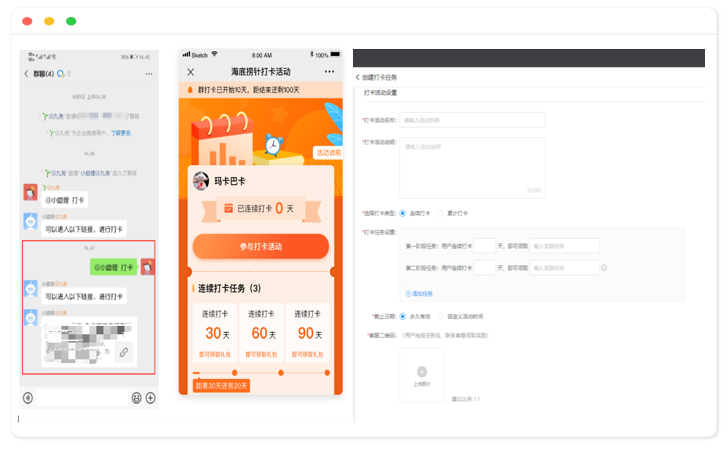Select the 累计打卡 radio option

438,213
